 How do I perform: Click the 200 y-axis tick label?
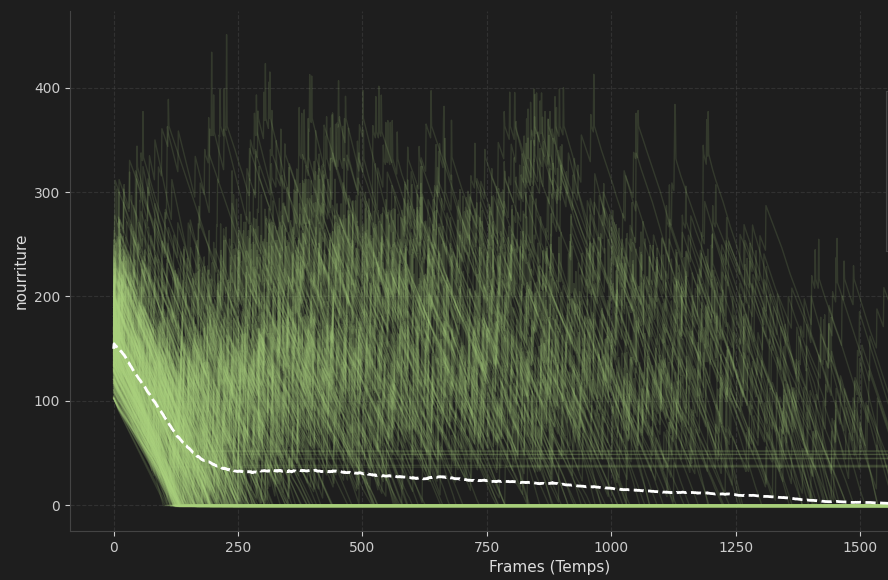(x=47, y=297)
